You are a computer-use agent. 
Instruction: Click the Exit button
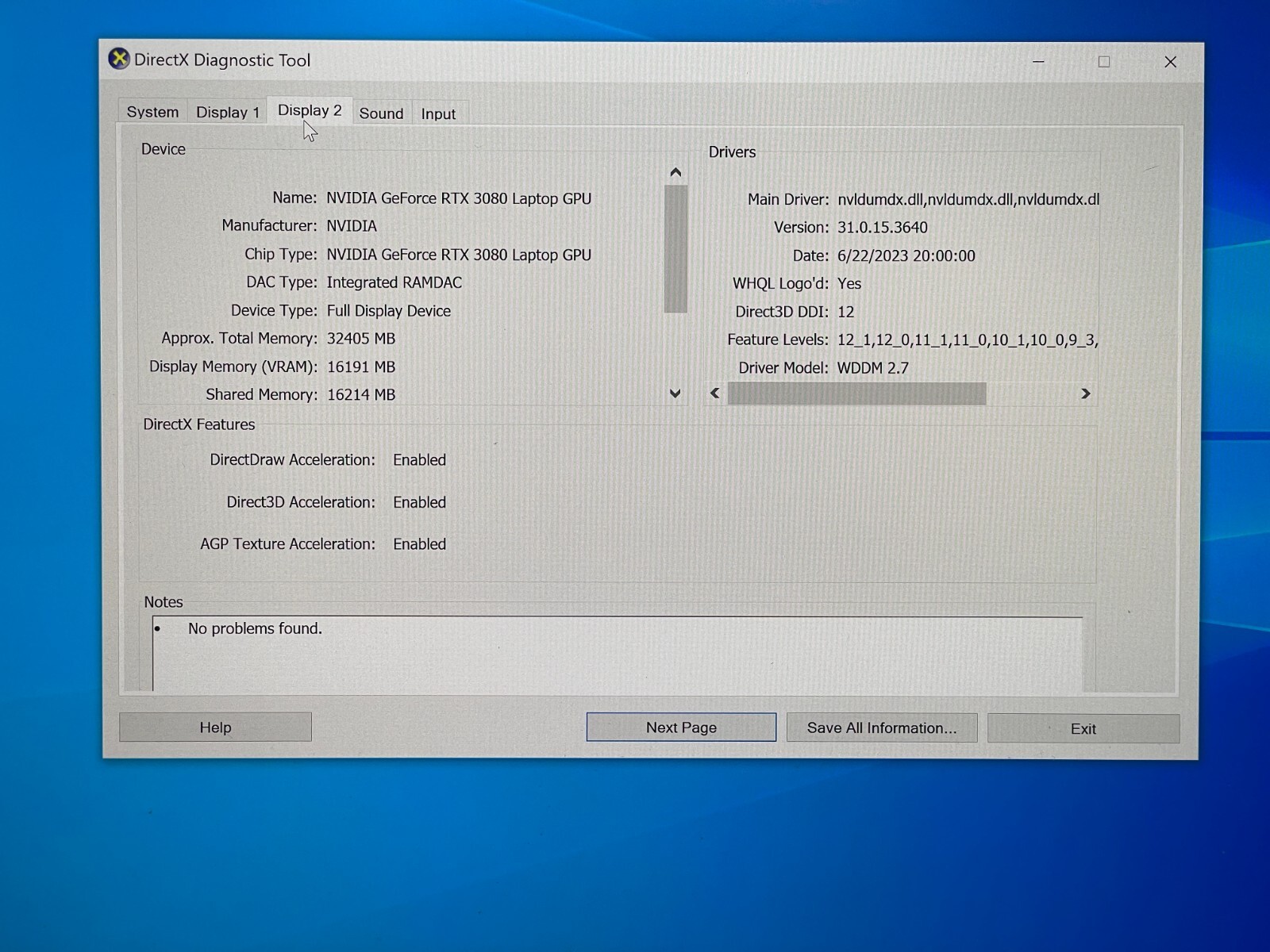coord(1083,728)
